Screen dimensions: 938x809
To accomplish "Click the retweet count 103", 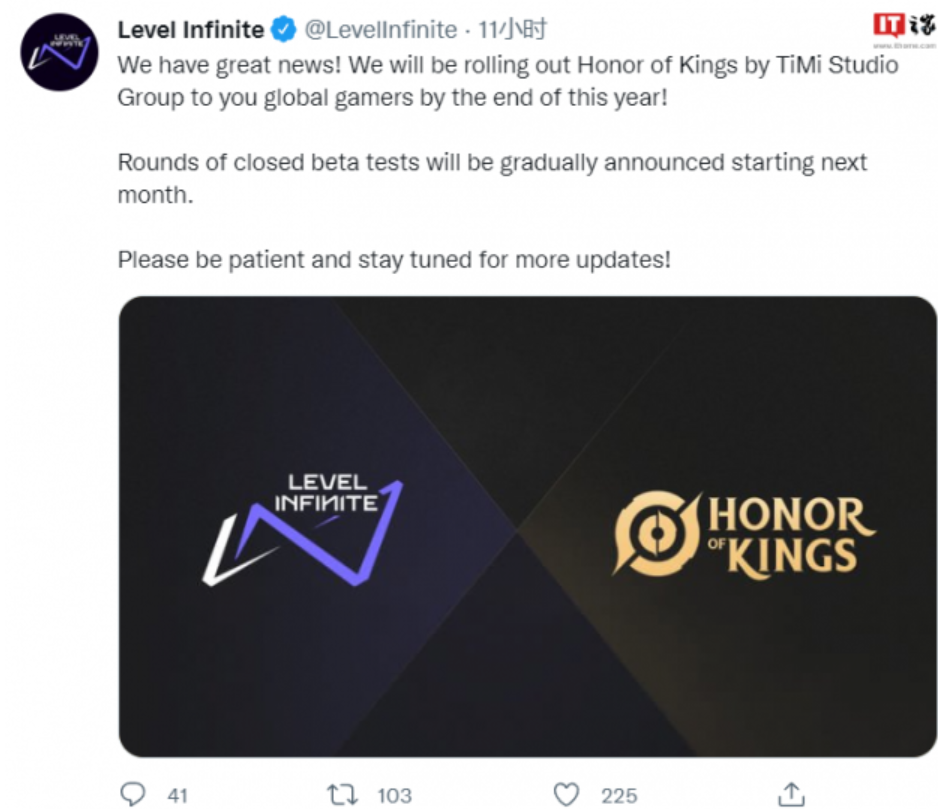I will [394, 795].
